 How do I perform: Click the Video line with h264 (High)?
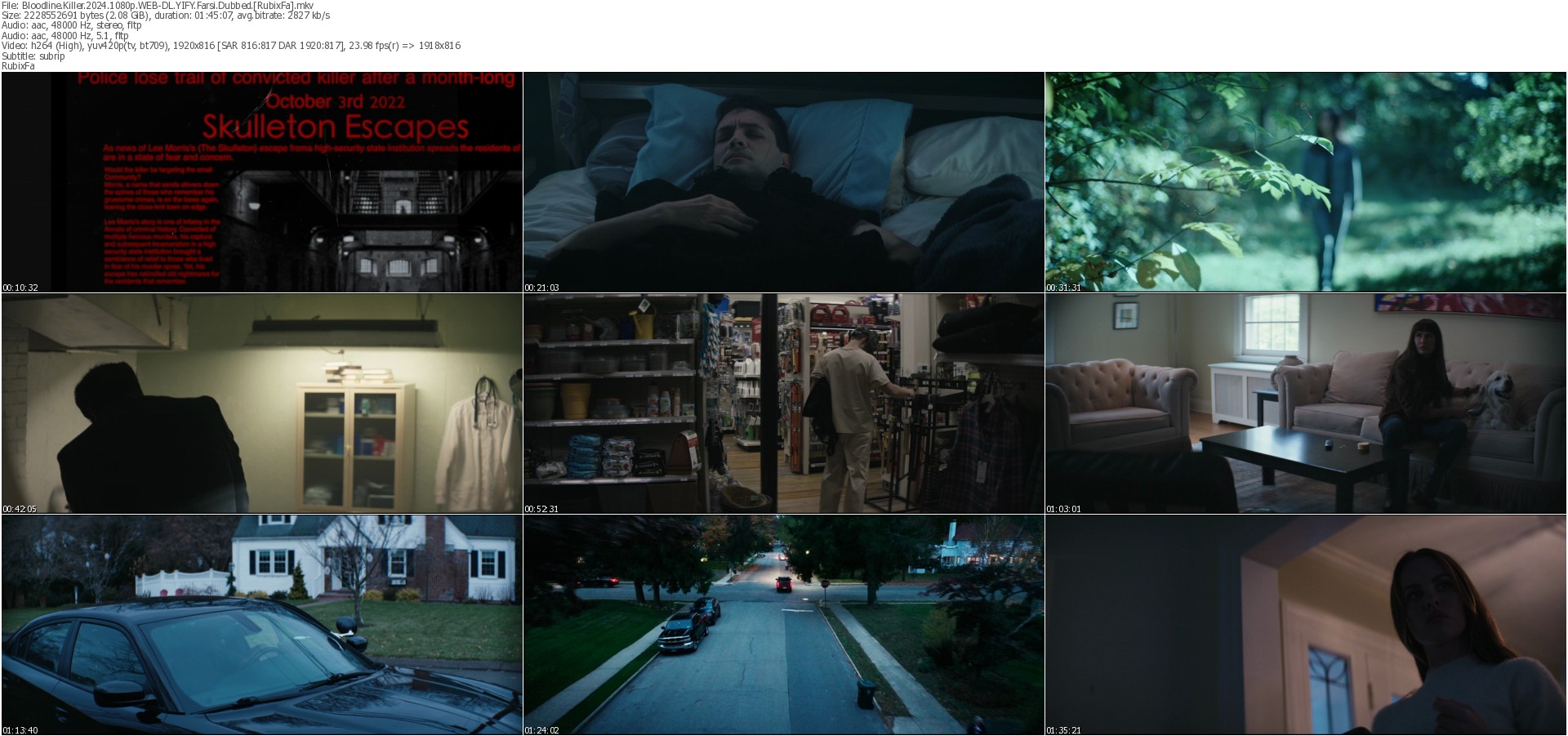pyautogui.click(x=231, y=46)
